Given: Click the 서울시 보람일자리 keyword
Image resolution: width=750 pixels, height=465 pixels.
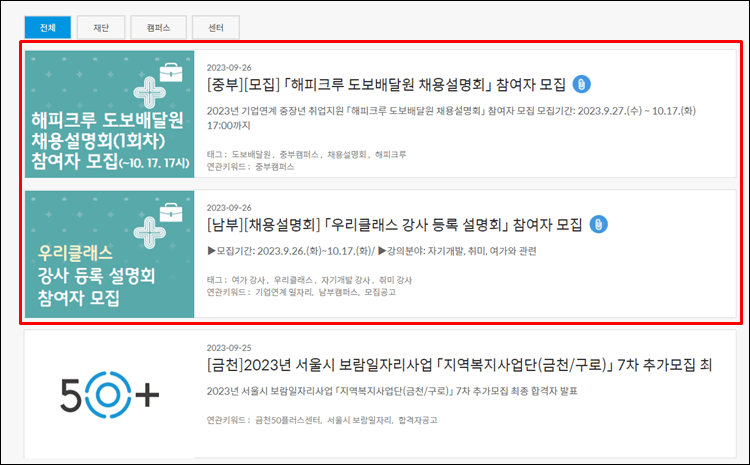Looking at the screenshot, I should [360, 421].
